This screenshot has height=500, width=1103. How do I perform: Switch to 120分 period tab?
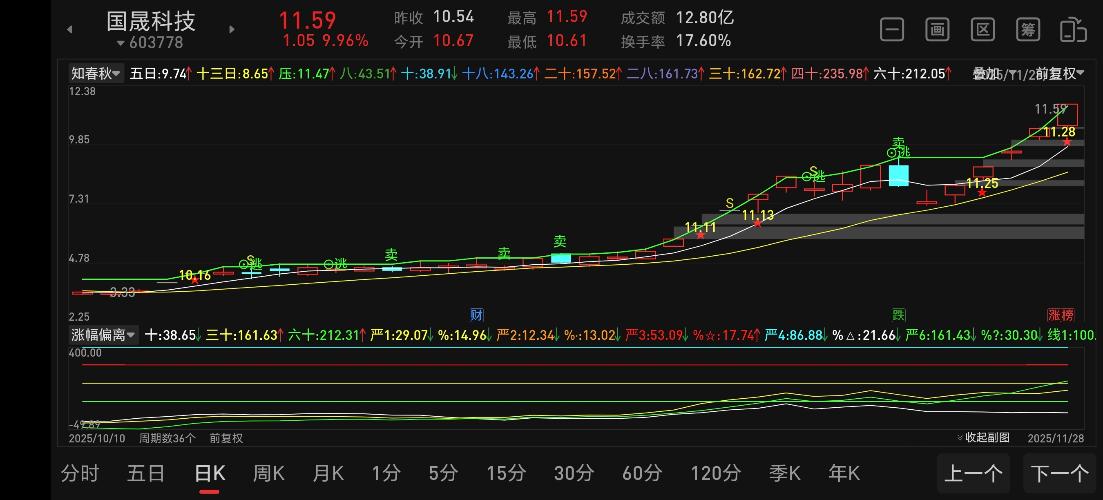coord(715,473)
